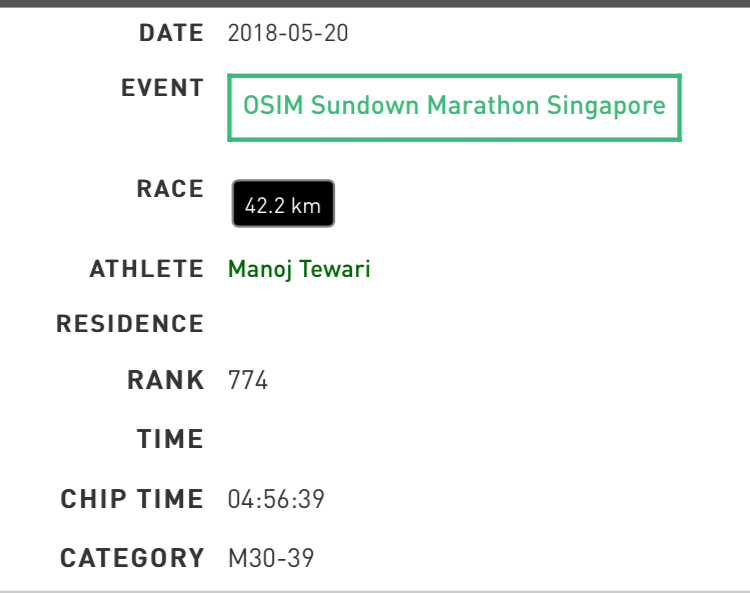750x593 pixels.
Task: Click the RACE label
Action: coord(170,189)
